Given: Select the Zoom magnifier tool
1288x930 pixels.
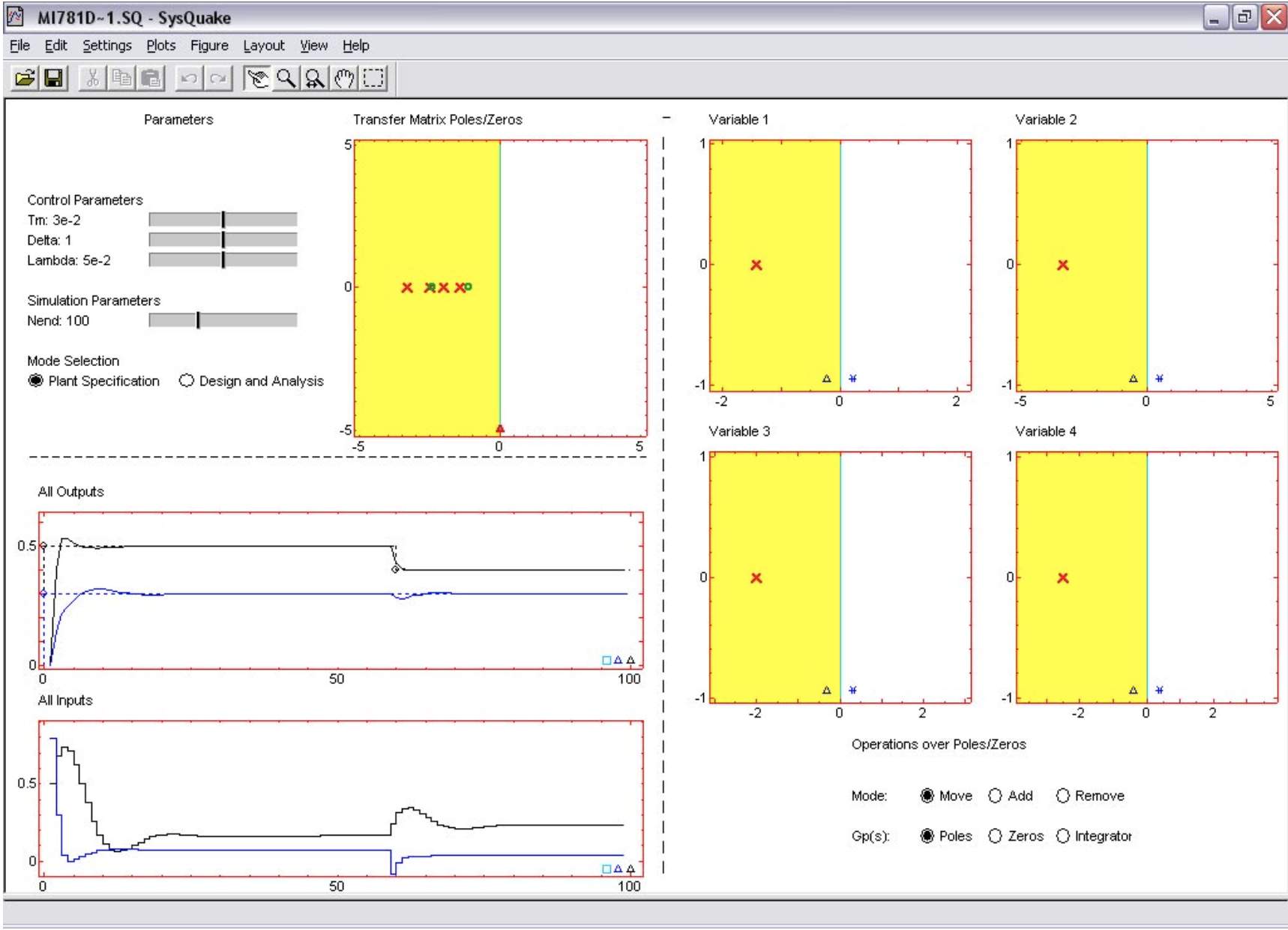Looking at the screenshot, I should point(286,78).
